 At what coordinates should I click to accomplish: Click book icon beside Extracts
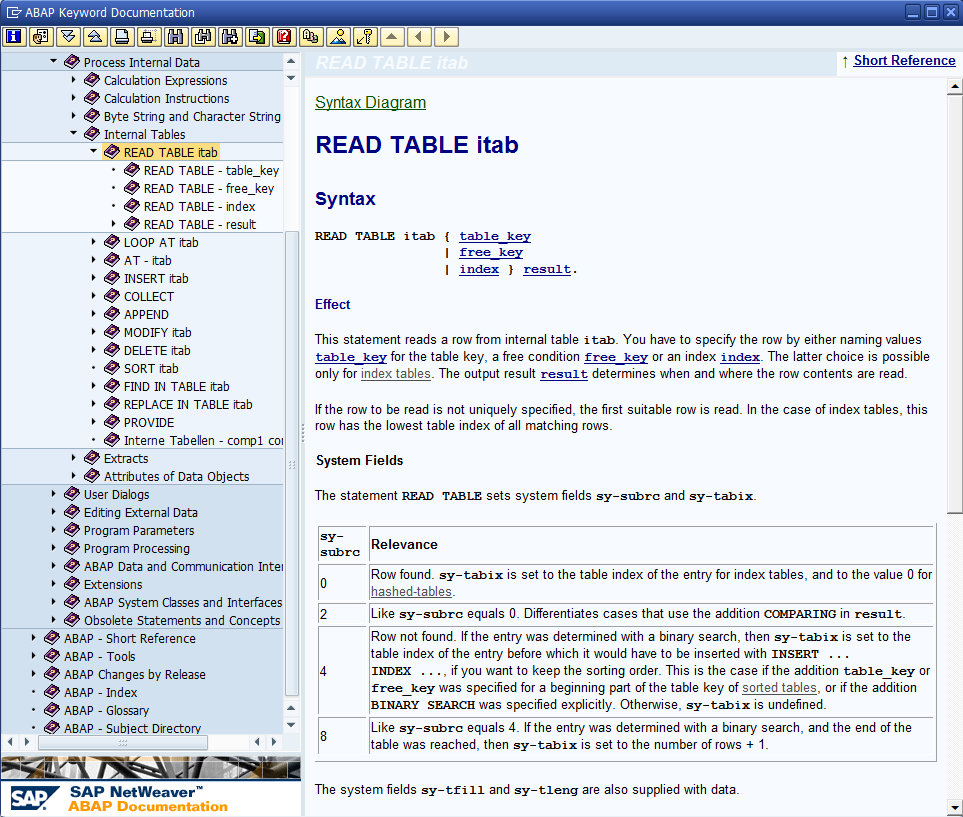[x=92, y=458]
